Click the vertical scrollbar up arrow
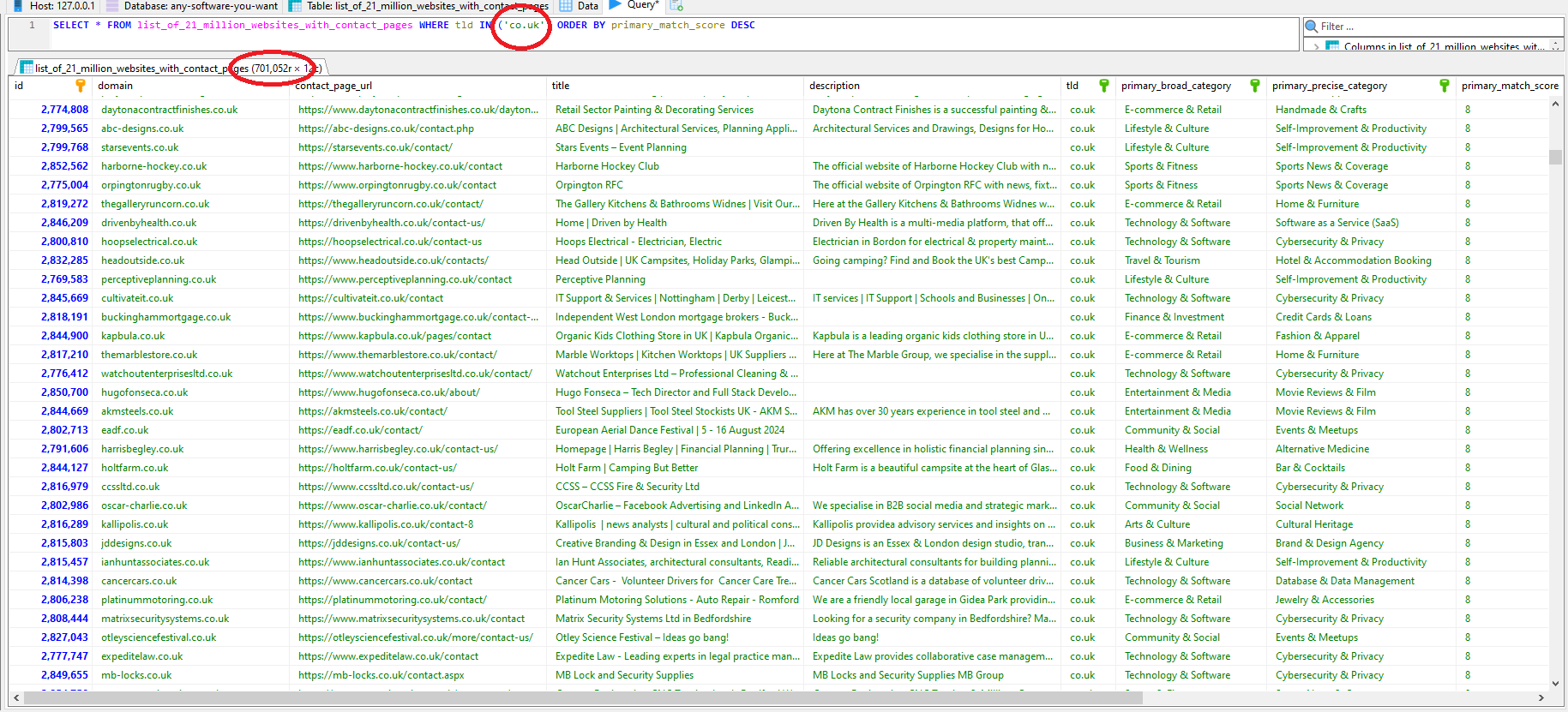The height and width of the screenshot is (712, 1568). point(1555,104)
